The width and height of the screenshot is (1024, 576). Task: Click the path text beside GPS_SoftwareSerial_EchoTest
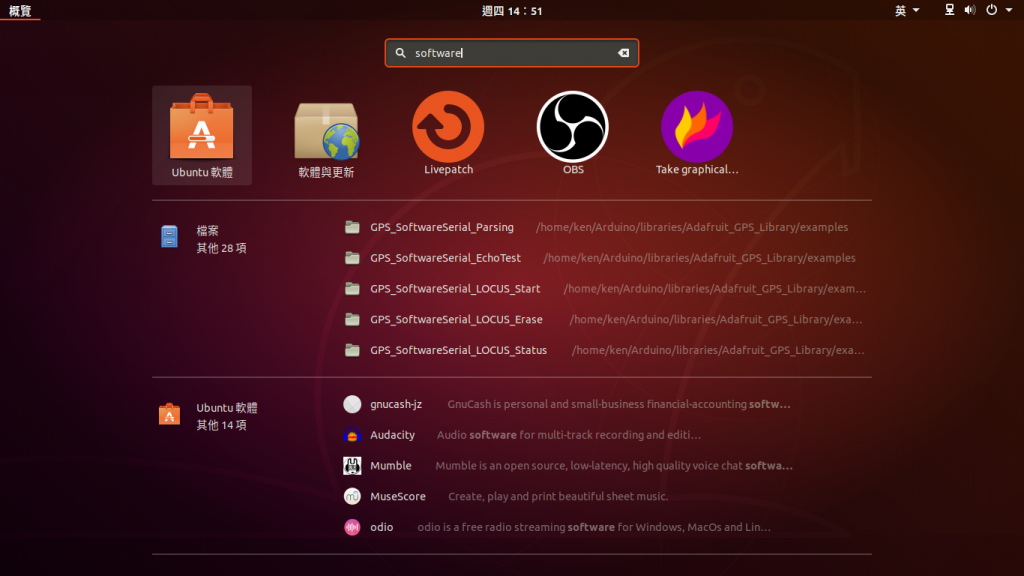point(699,258)
